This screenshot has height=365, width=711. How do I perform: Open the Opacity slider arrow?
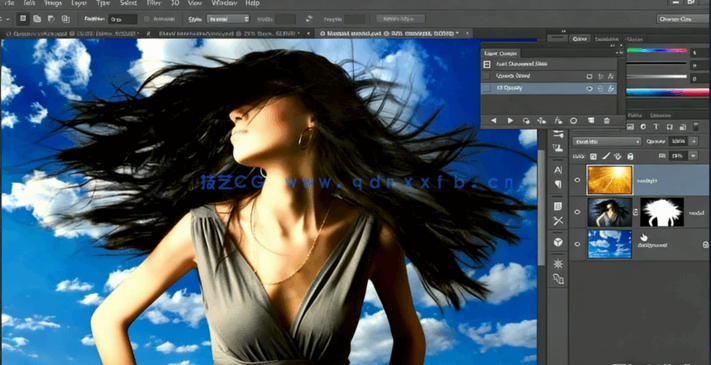point(693,141)
